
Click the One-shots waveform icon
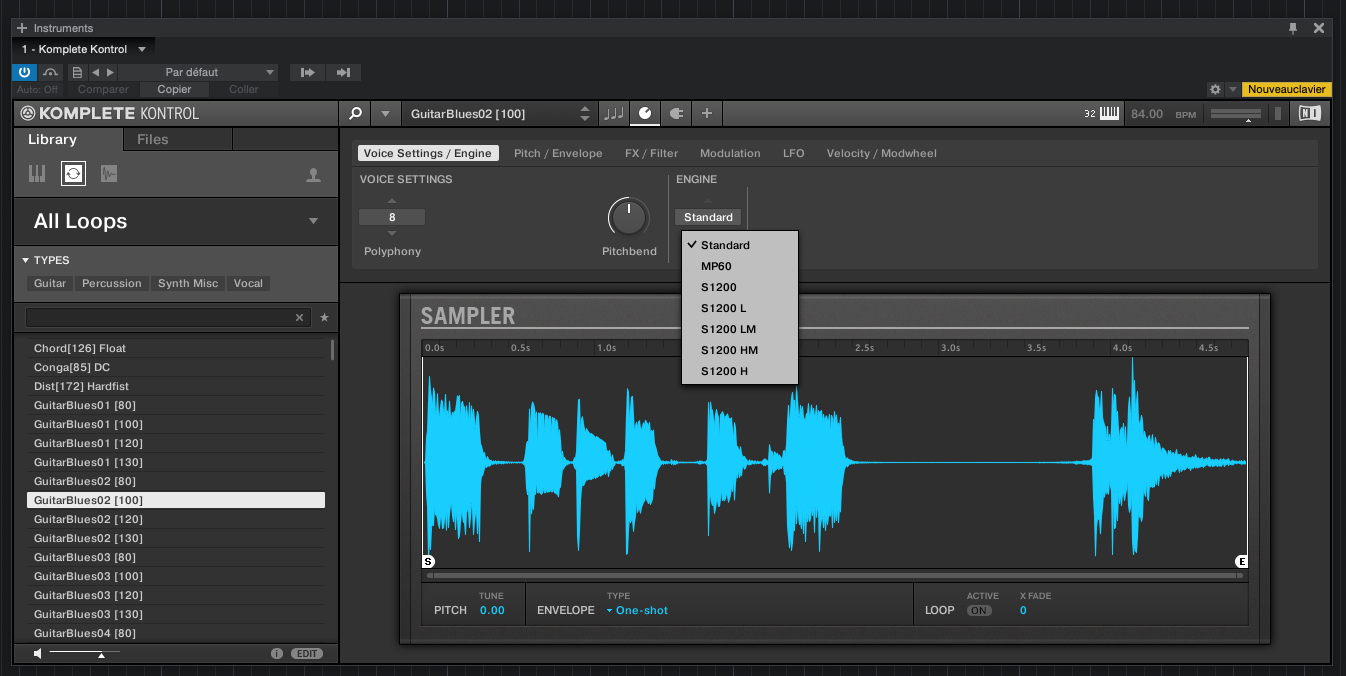tap(108, 173)
